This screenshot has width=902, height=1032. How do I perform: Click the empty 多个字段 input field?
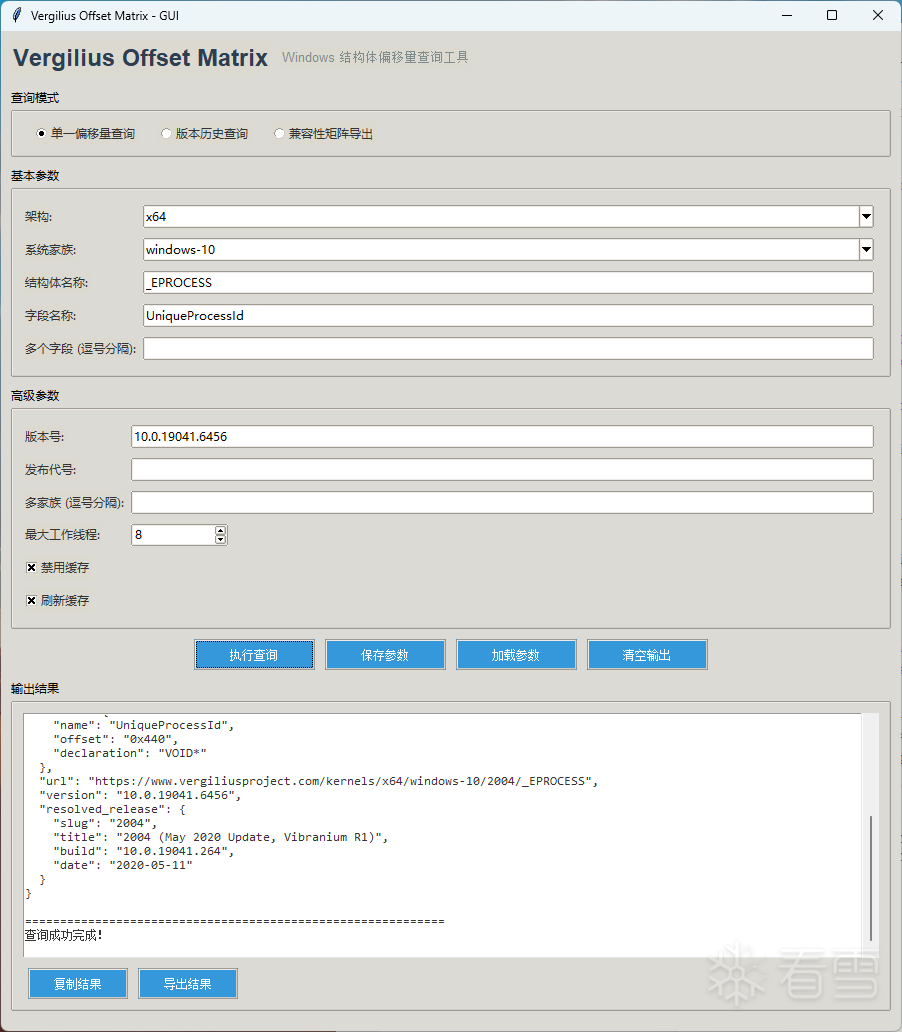coord(508,348)
